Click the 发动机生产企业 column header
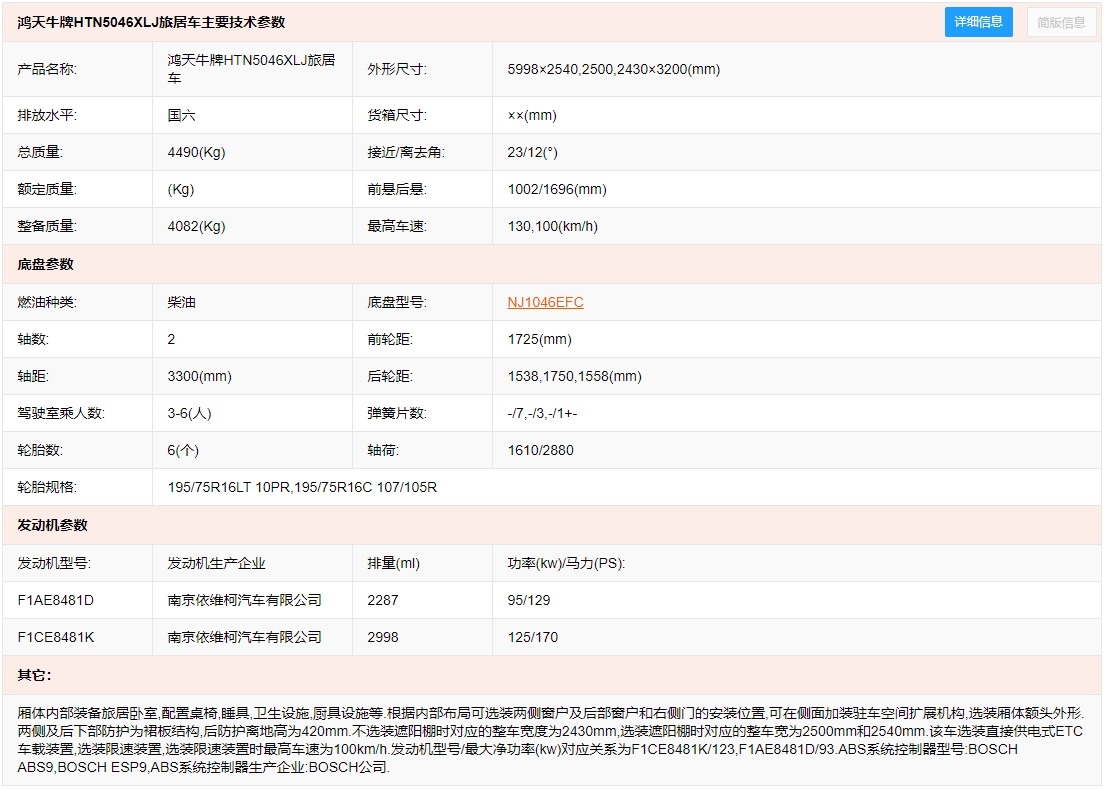 click(x=216, y=563)
